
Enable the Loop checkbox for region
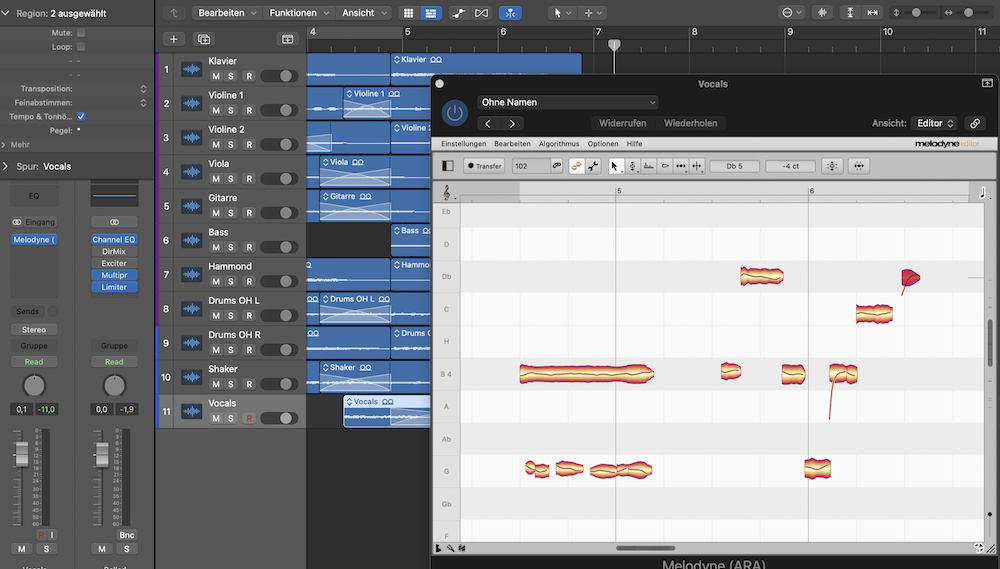tap(81, 47)
